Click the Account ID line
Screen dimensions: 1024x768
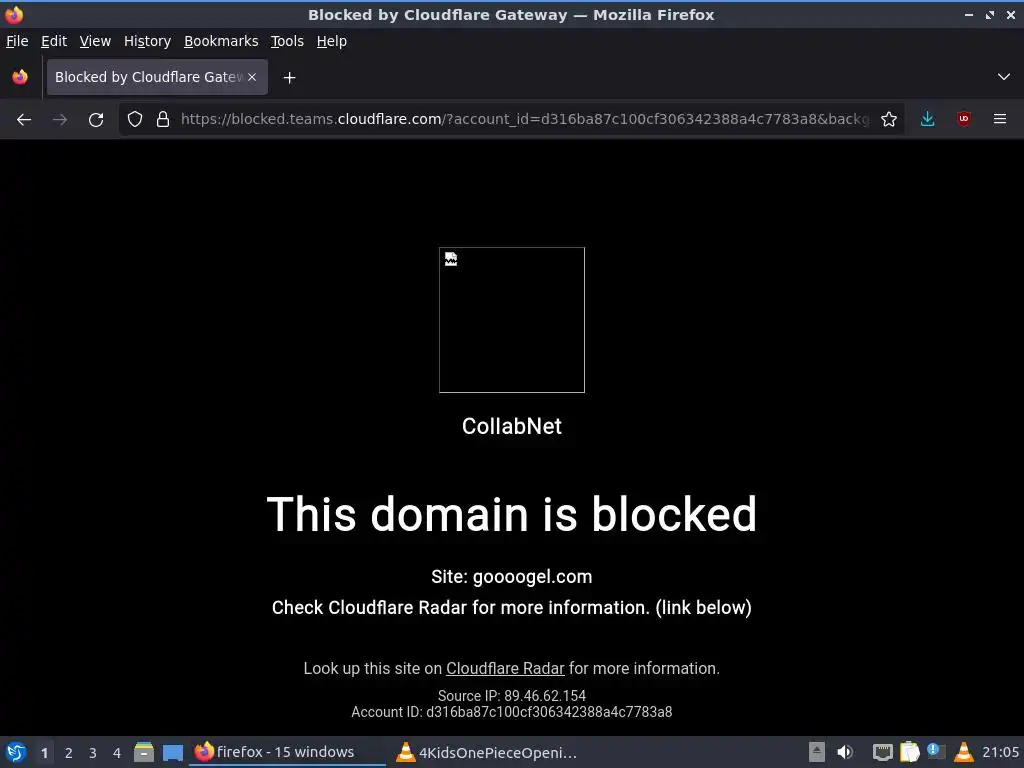[512, 712]
